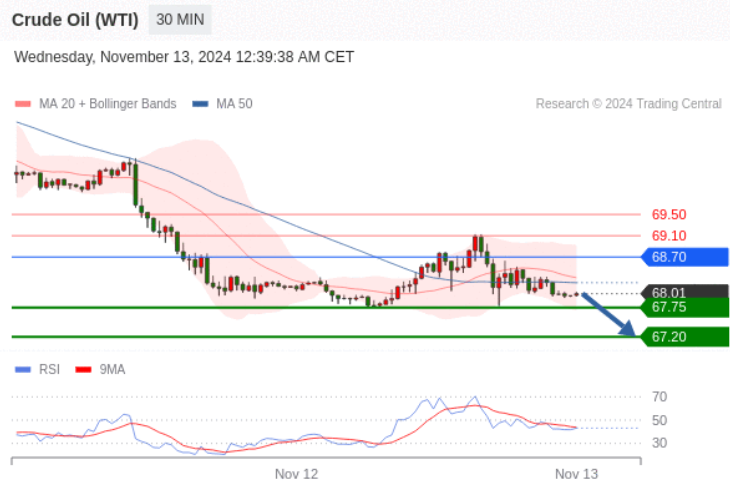Click the blue downward trend arrow
The image size is (730, 489).
(608, 315)
